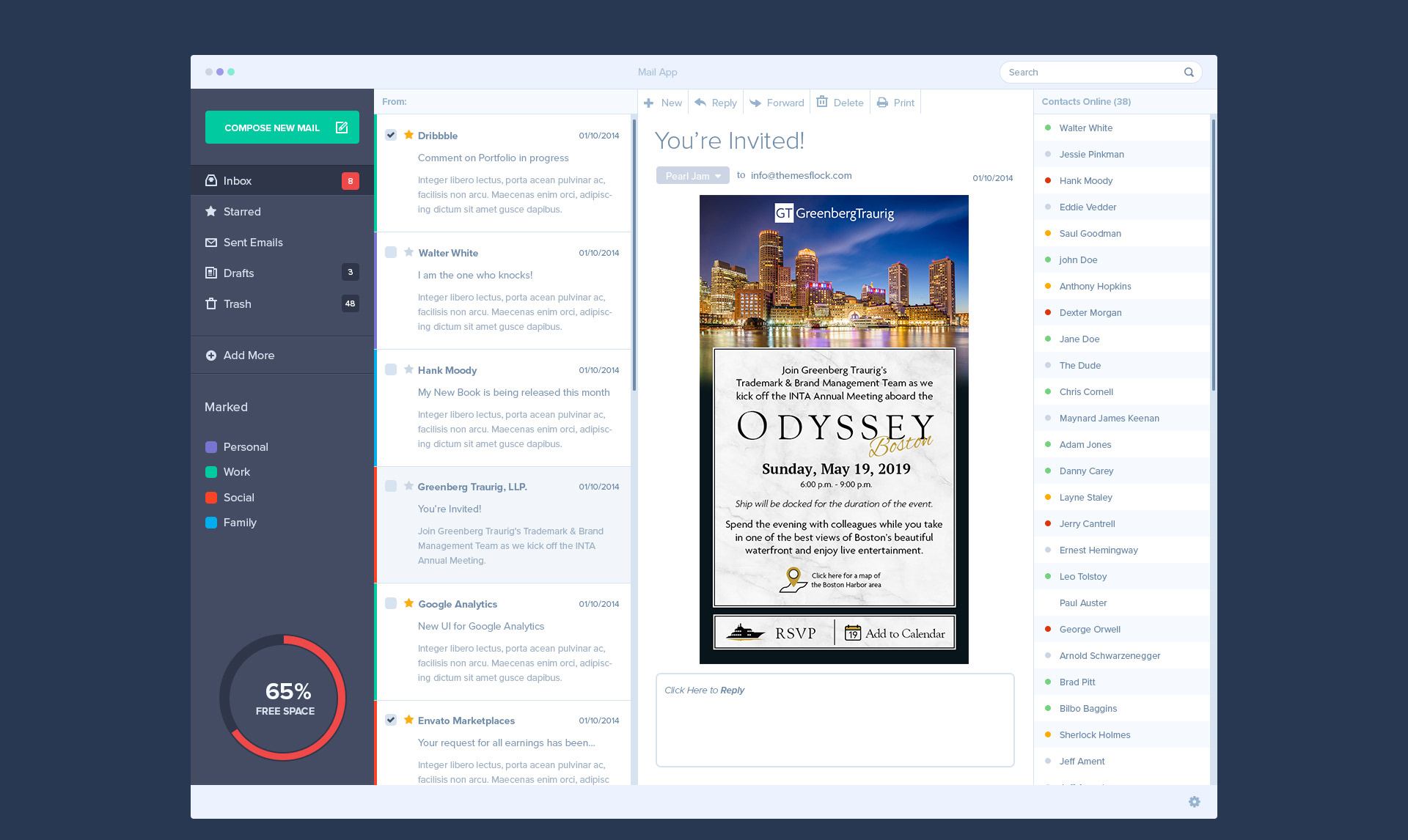Viewport: 1408px width, 840px height.
Task: Select the Sent Emails folder
Action: tap(253, 242)
